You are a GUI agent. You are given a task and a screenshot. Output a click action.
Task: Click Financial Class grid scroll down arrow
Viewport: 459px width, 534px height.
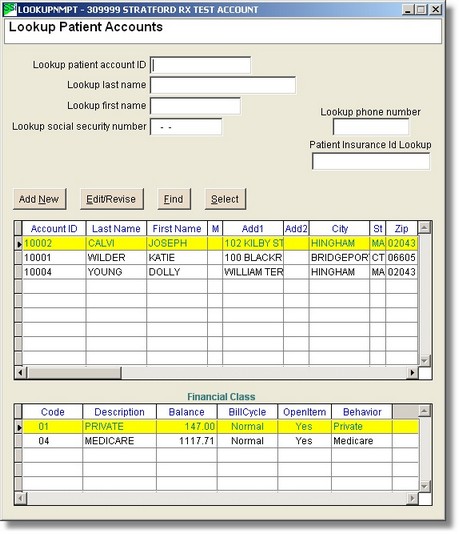point(424,486)
